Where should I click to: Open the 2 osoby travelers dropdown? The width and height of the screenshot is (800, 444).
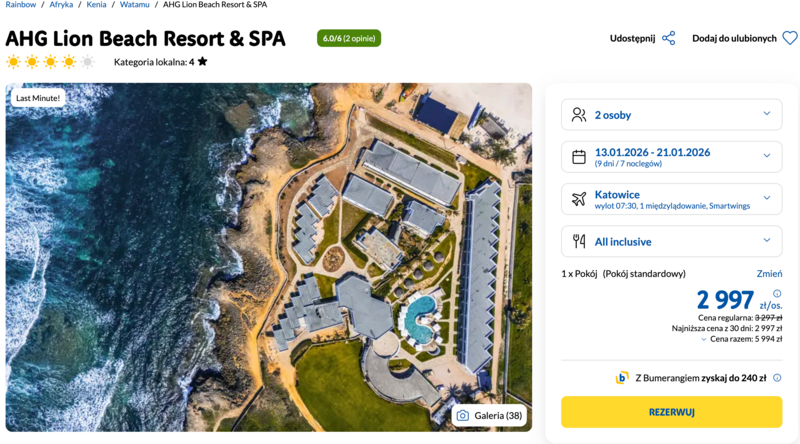pos(671,115)
